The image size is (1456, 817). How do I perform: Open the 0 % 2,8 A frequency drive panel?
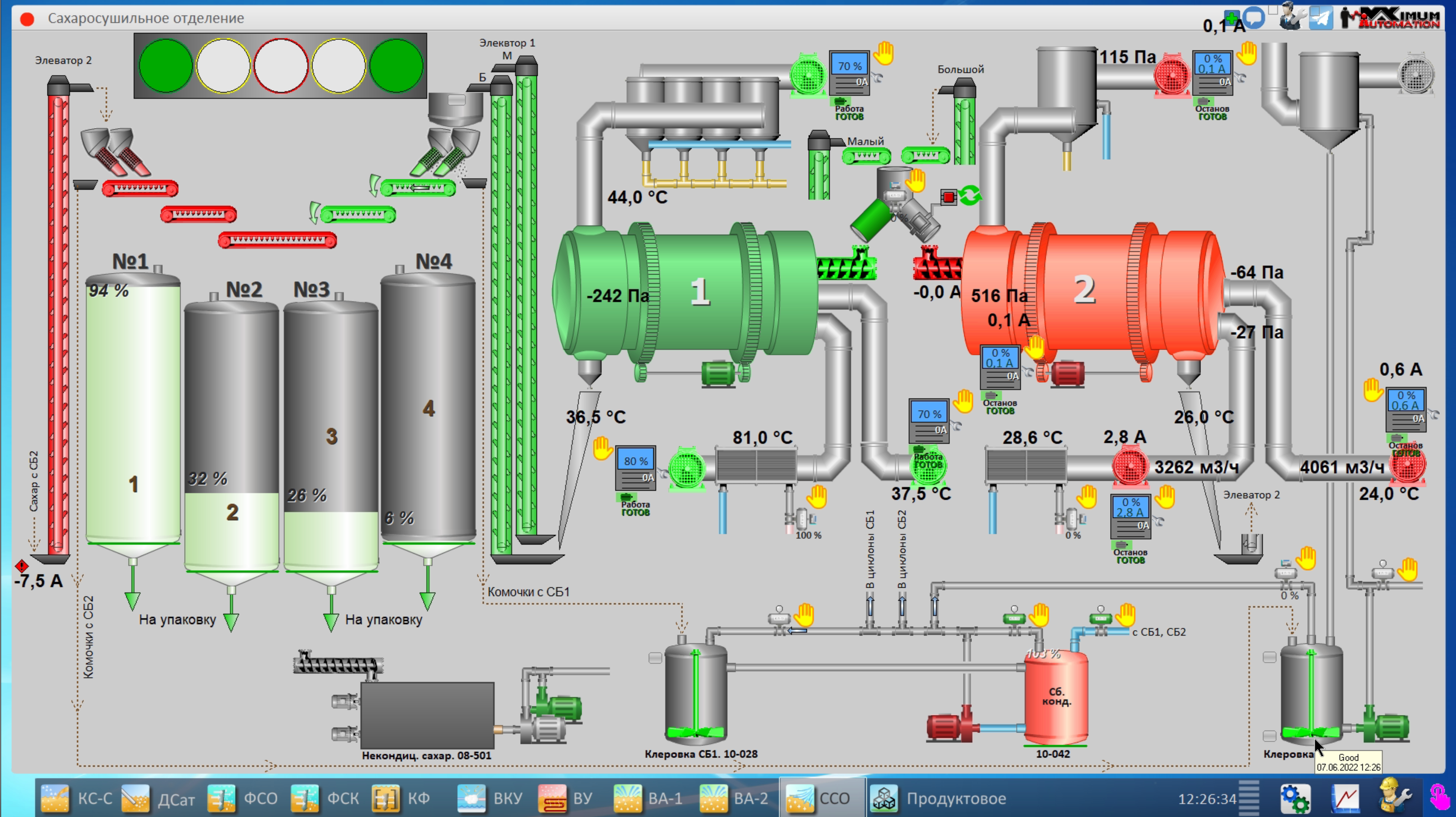[1130, 517]
